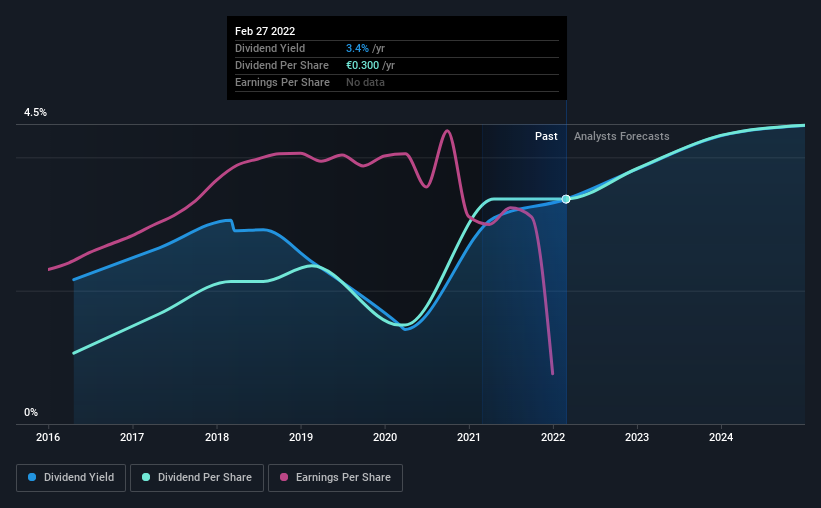Click the 4.5% y-axis label

point(35,113)
